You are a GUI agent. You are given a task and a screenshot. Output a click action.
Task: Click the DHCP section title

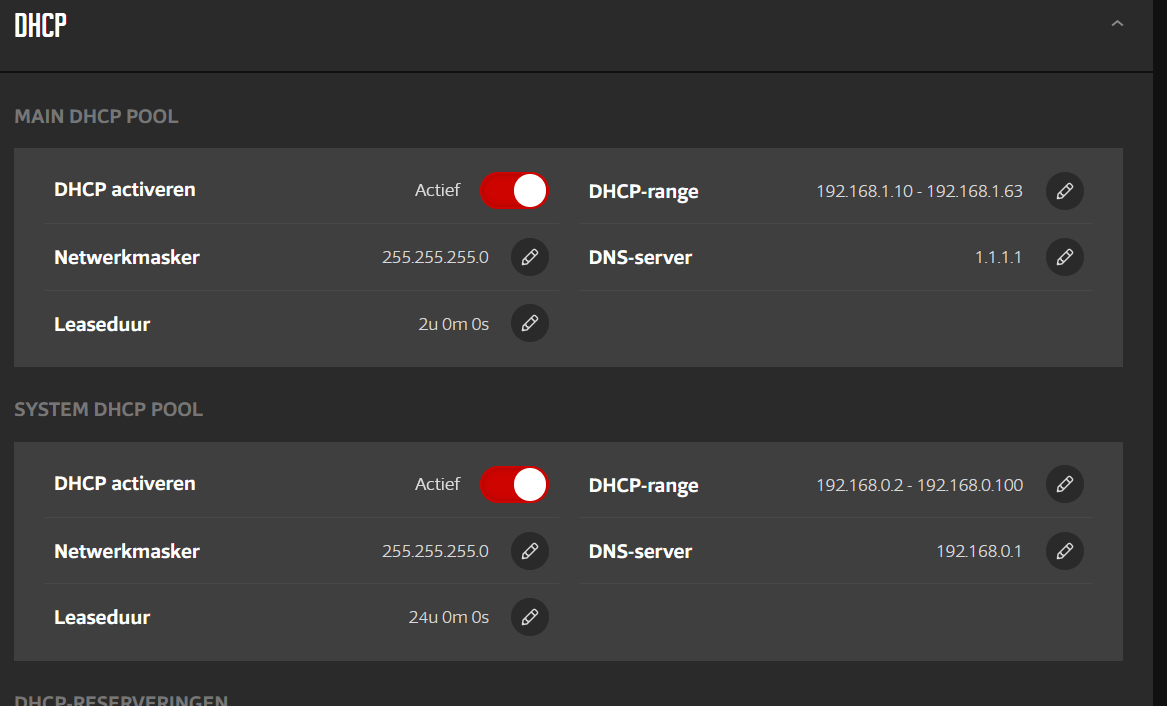click(x=40, y=25)
